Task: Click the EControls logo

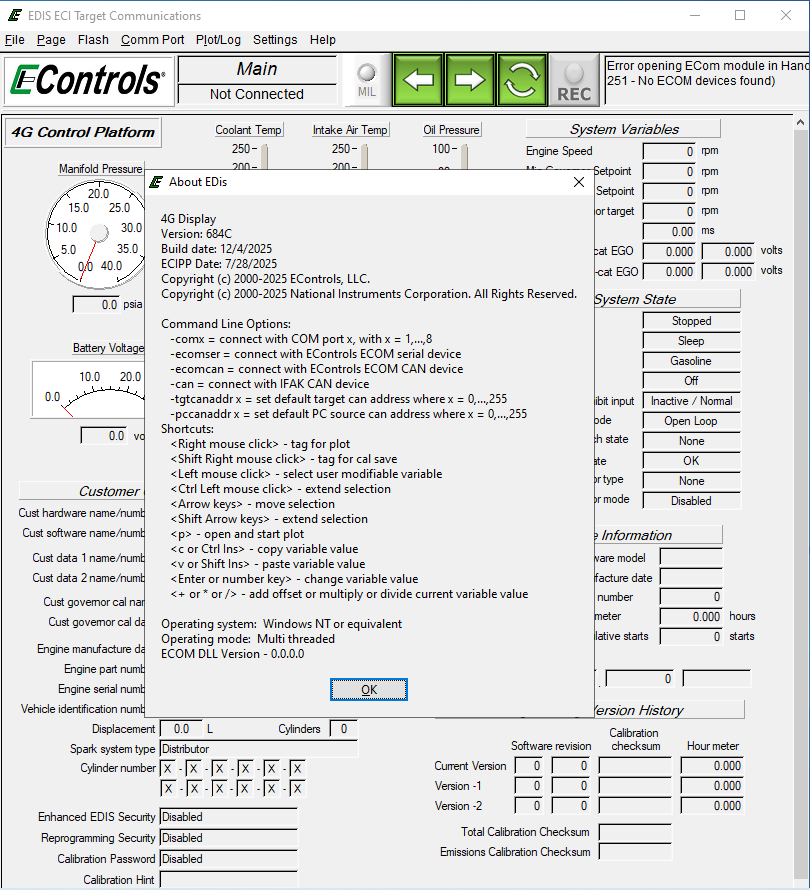Action: pyautogui.click(x=89, y=80)
